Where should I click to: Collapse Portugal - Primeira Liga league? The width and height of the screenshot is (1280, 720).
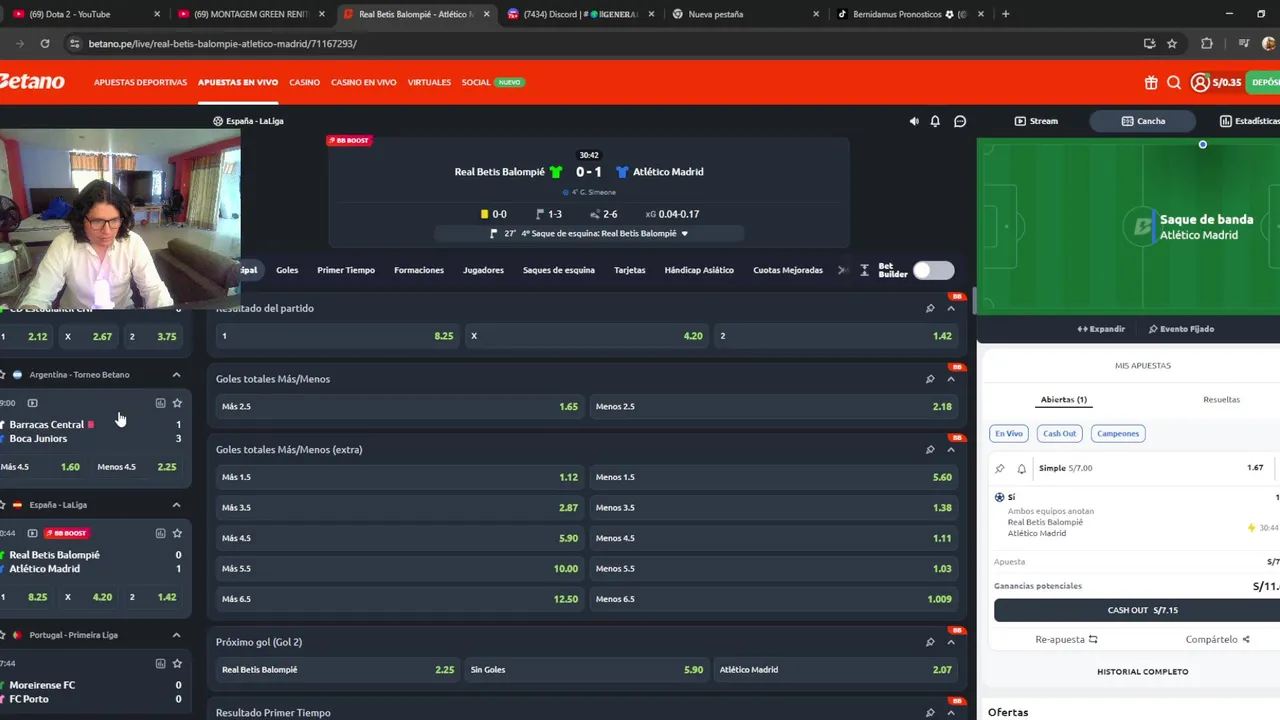click(176, 635)
